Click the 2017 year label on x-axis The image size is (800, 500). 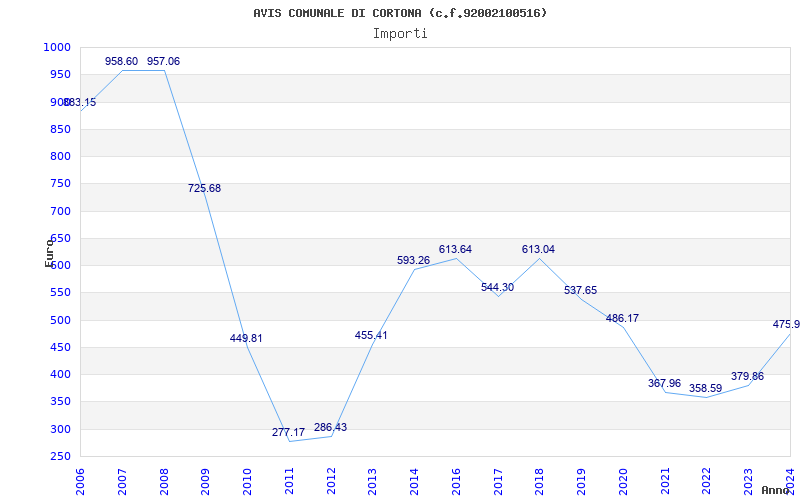(x=498, y=481)
